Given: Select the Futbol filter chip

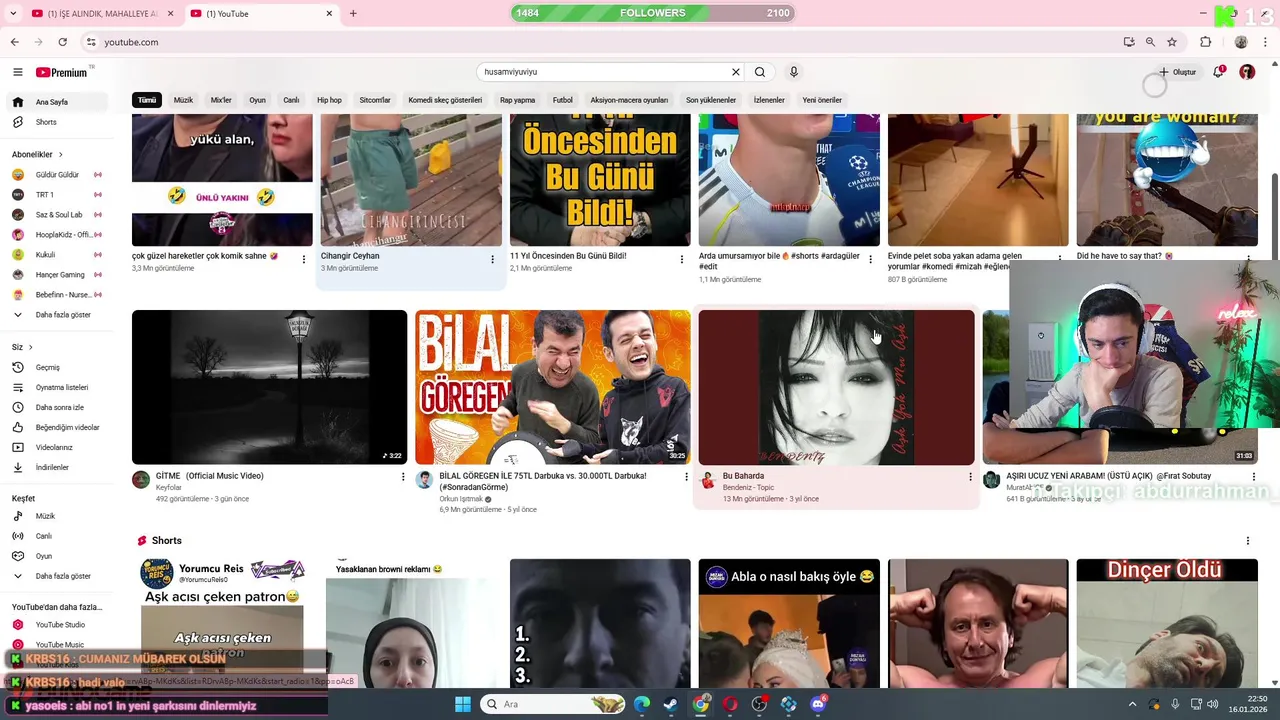Looking at the screenshot, I should (x=563, y=100).
